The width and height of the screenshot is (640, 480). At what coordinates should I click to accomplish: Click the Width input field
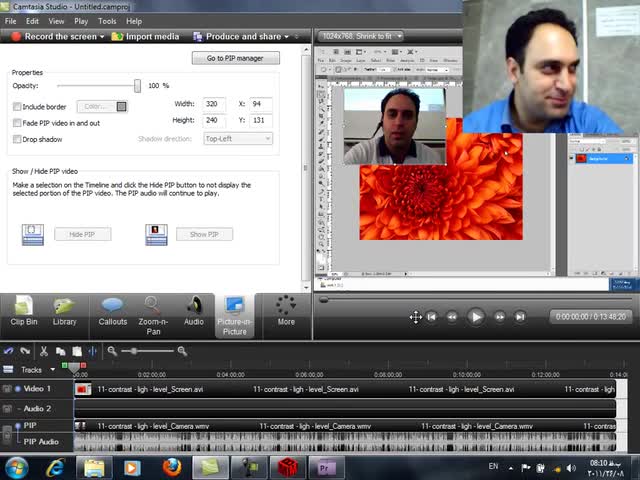coord(214,104)
